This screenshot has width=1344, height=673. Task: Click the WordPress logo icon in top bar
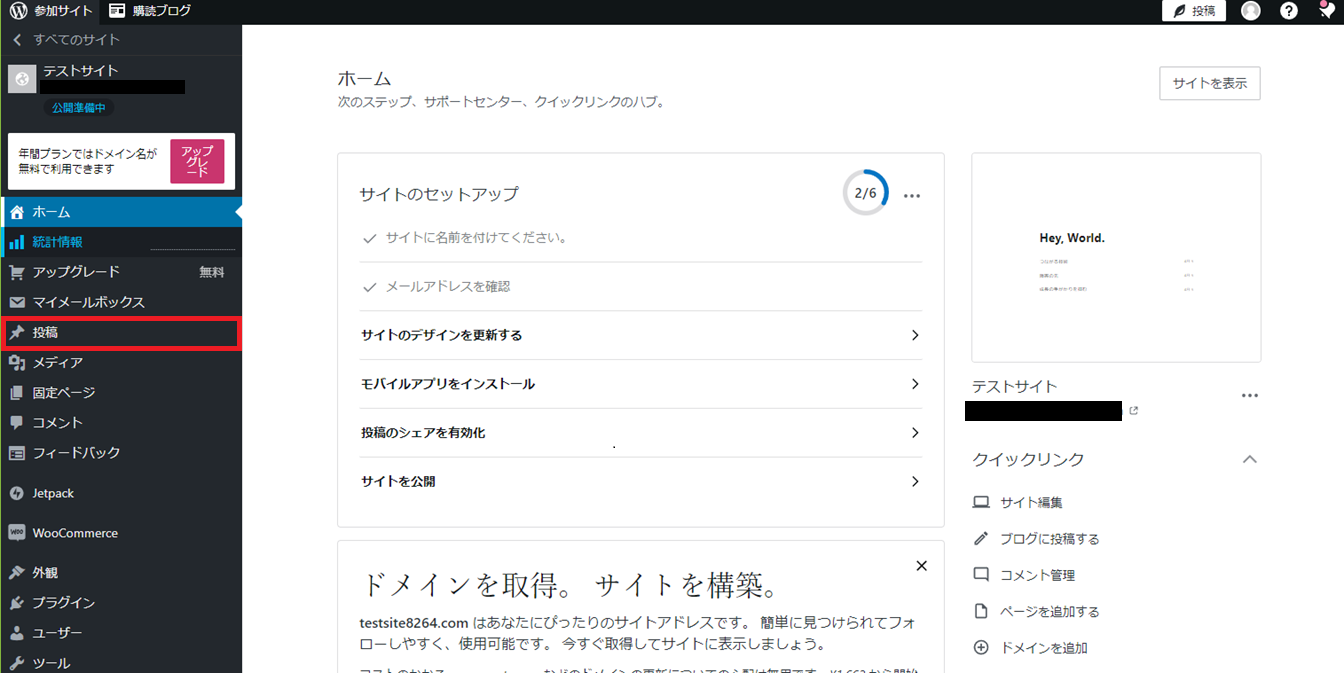click(18, 11)
